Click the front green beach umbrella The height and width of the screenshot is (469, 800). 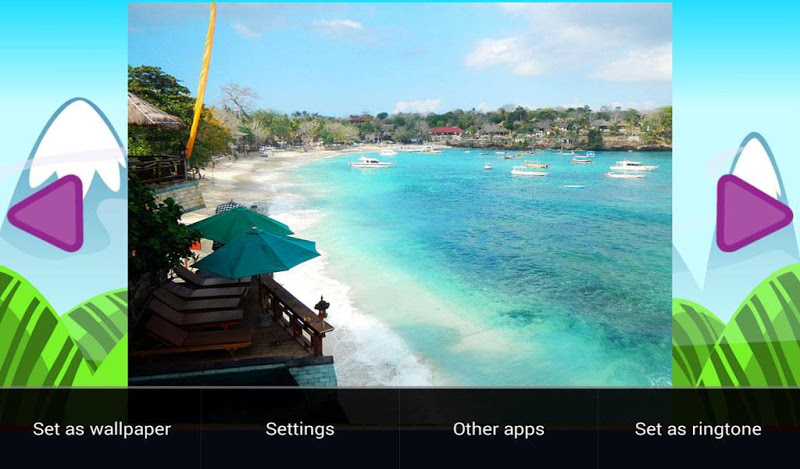point(257,253)
